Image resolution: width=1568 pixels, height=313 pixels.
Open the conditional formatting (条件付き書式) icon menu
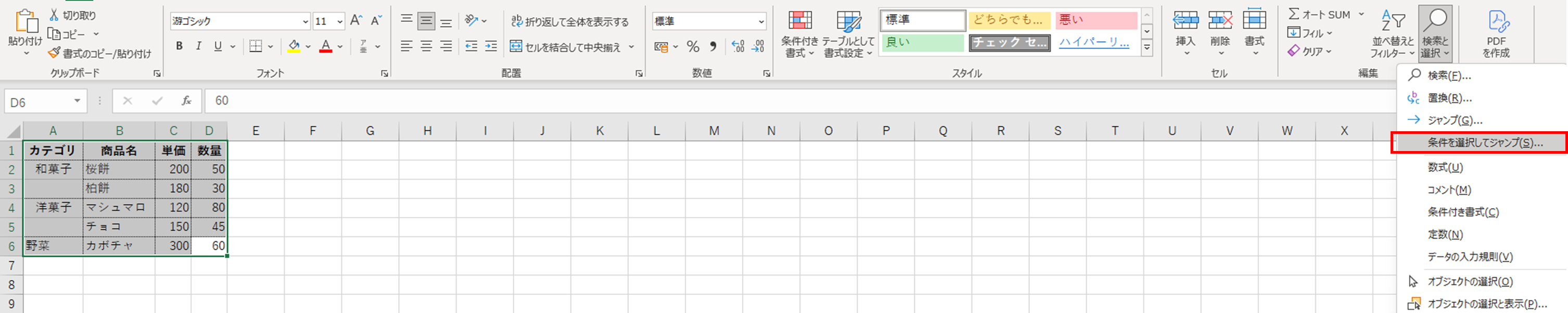[800, 33]
